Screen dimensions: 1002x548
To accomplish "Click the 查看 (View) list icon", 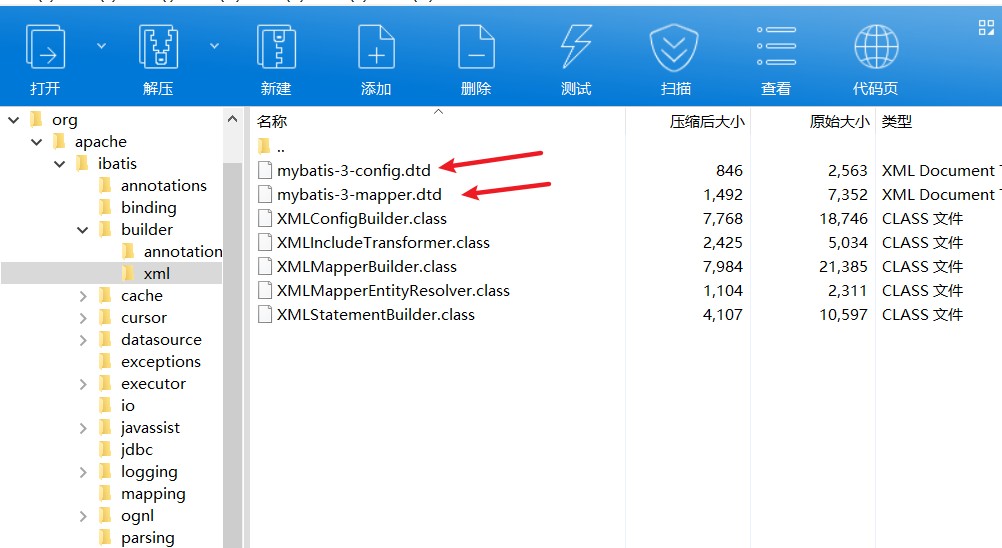I will pos(776,47).
